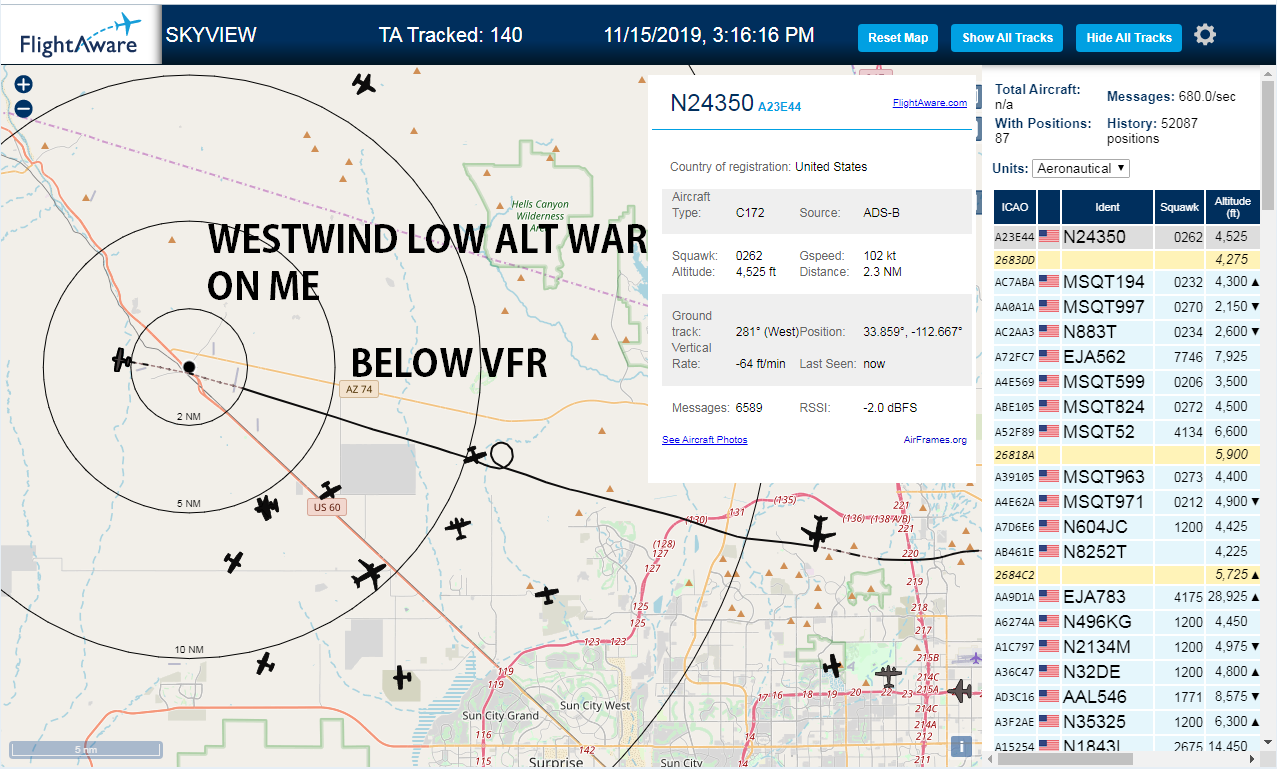
Task: Click the FlightAware logo
Action: [81, 36]
